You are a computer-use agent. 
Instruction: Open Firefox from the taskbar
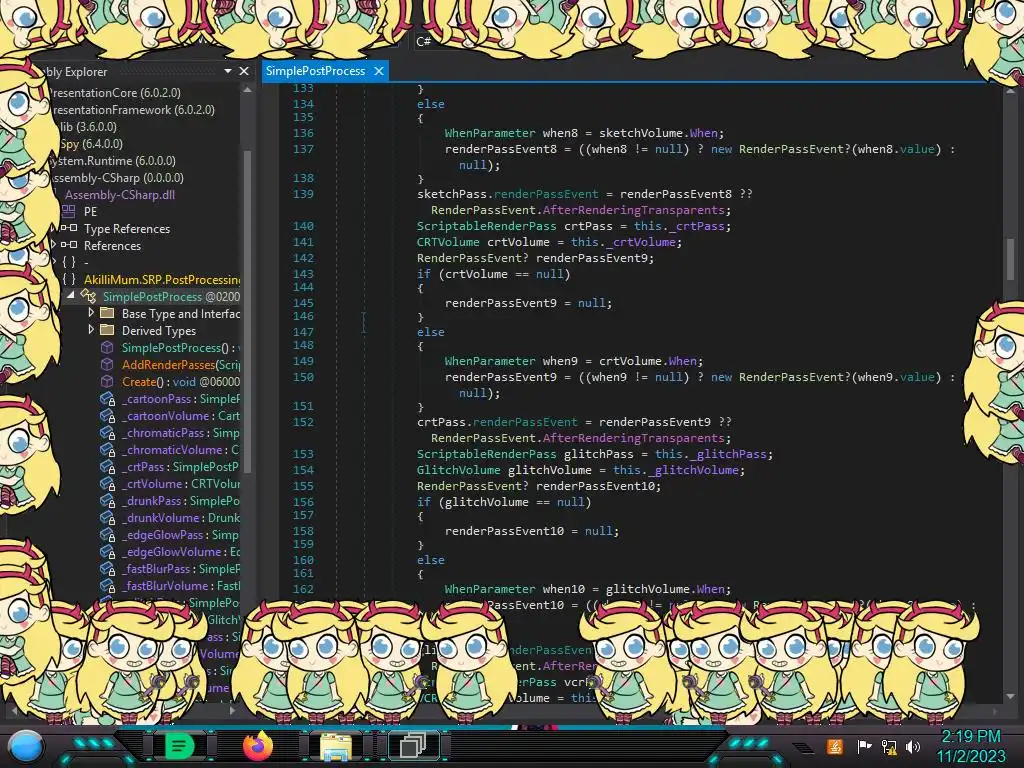point(258,746)
